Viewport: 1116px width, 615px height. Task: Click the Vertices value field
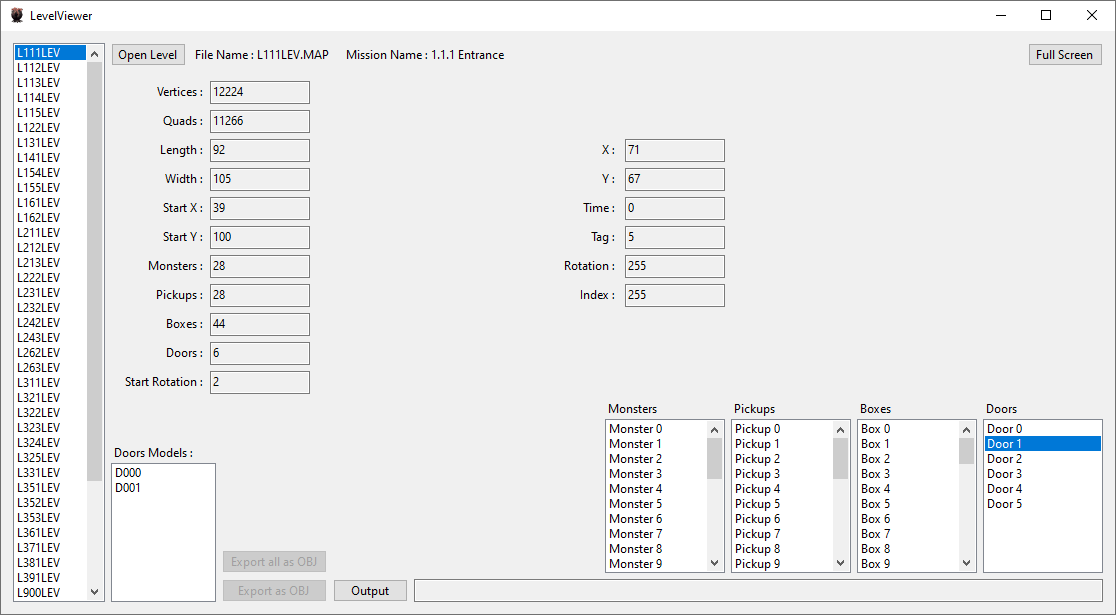coord(260,92)
